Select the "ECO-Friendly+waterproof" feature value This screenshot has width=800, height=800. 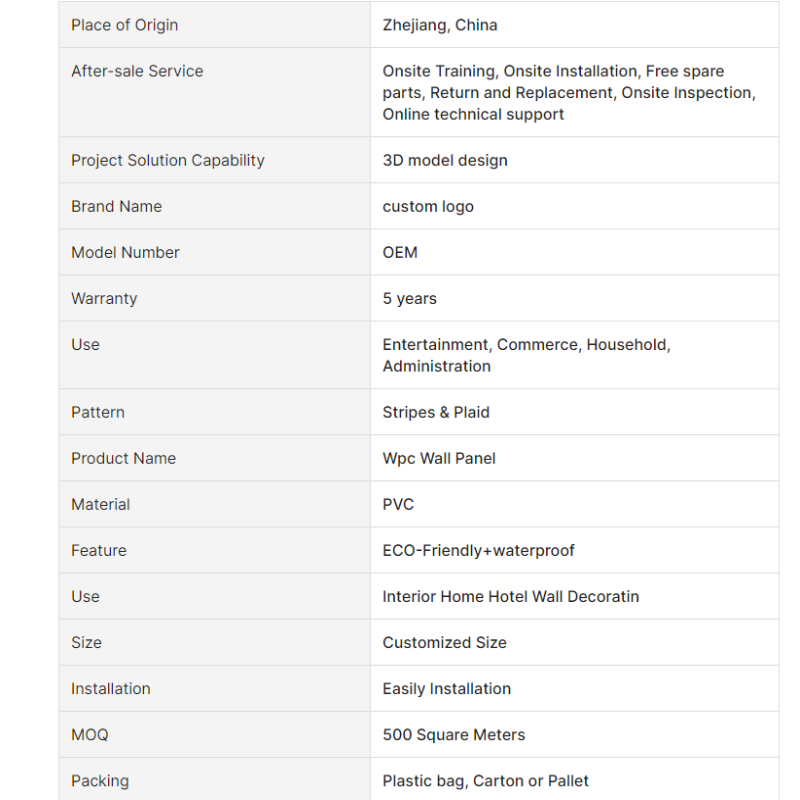coord(478,550)
